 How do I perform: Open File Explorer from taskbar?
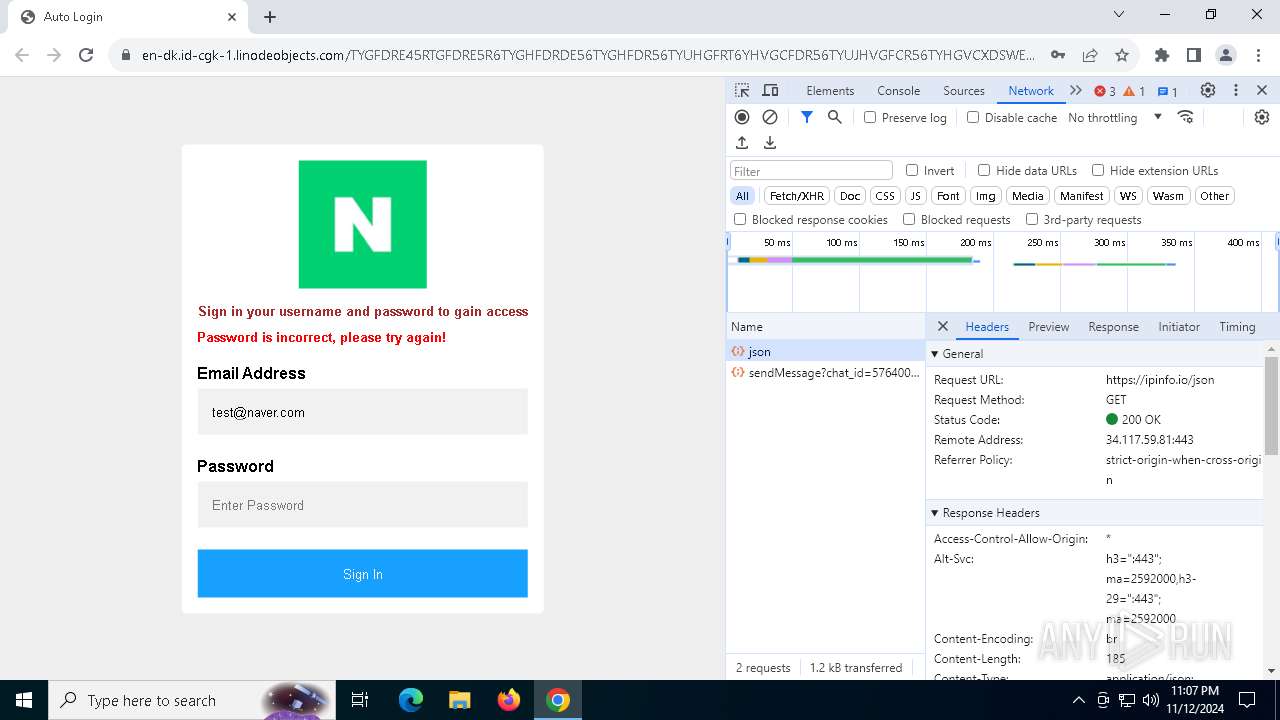[x=459, y=700]
